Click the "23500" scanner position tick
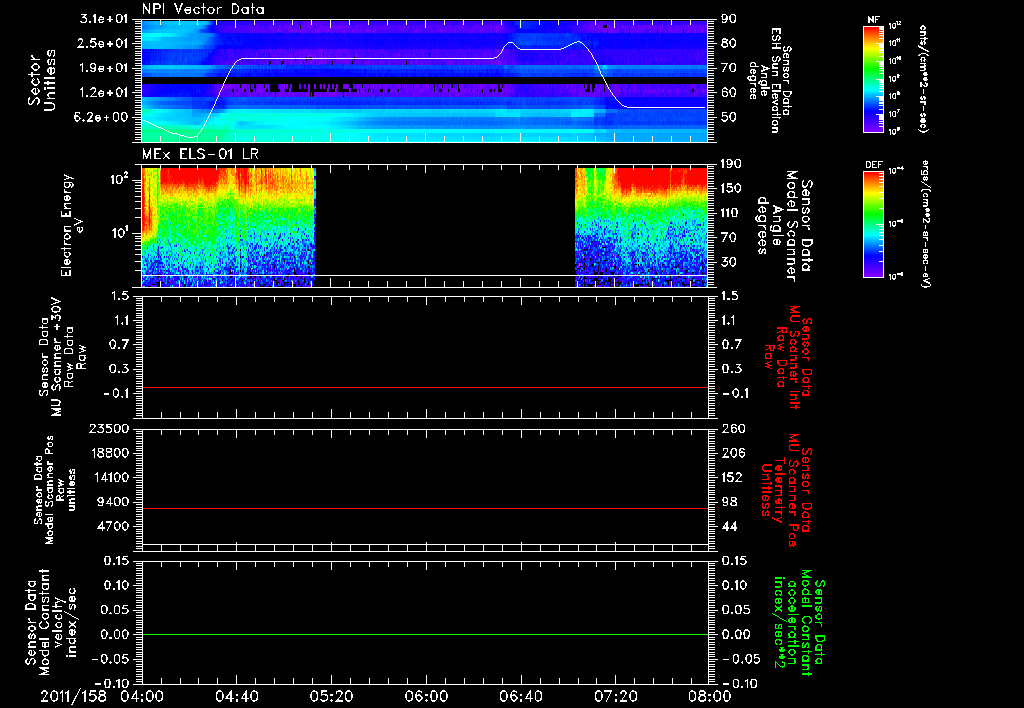This screenshot has height=708, width=1024. [109, 428]
